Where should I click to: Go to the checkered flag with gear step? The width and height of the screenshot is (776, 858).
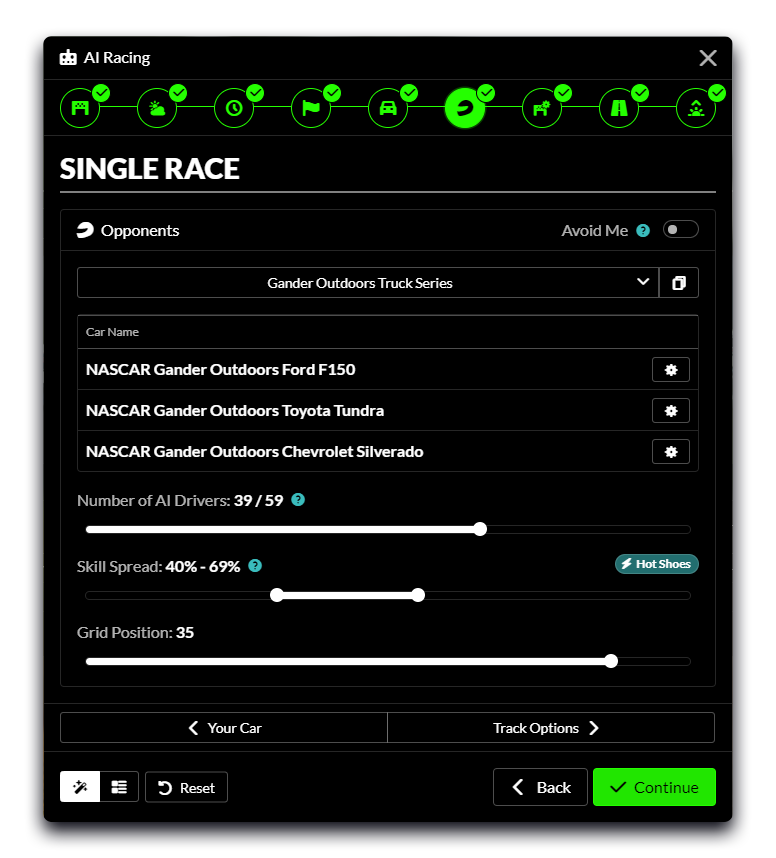coord(542,108)
